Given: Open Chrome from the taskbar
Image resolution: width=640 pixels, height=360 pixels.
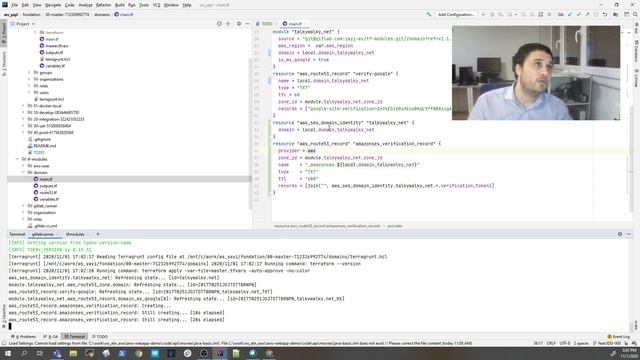Looking at the screenshot, I should pos(138,353).
